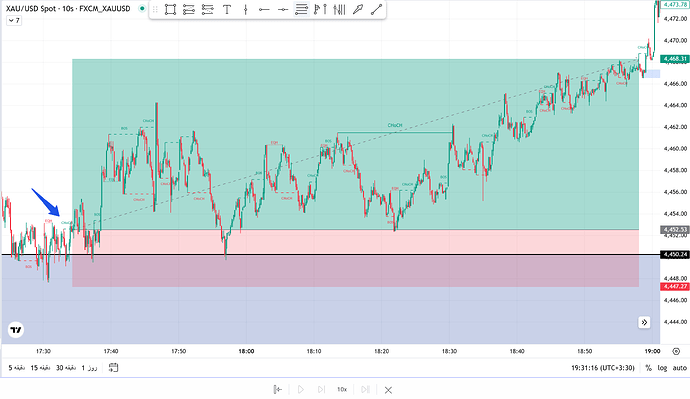690x399 pixels.
Task: Expand the collapsed indicators legend showing 7
Action: (x=14, y=20)
